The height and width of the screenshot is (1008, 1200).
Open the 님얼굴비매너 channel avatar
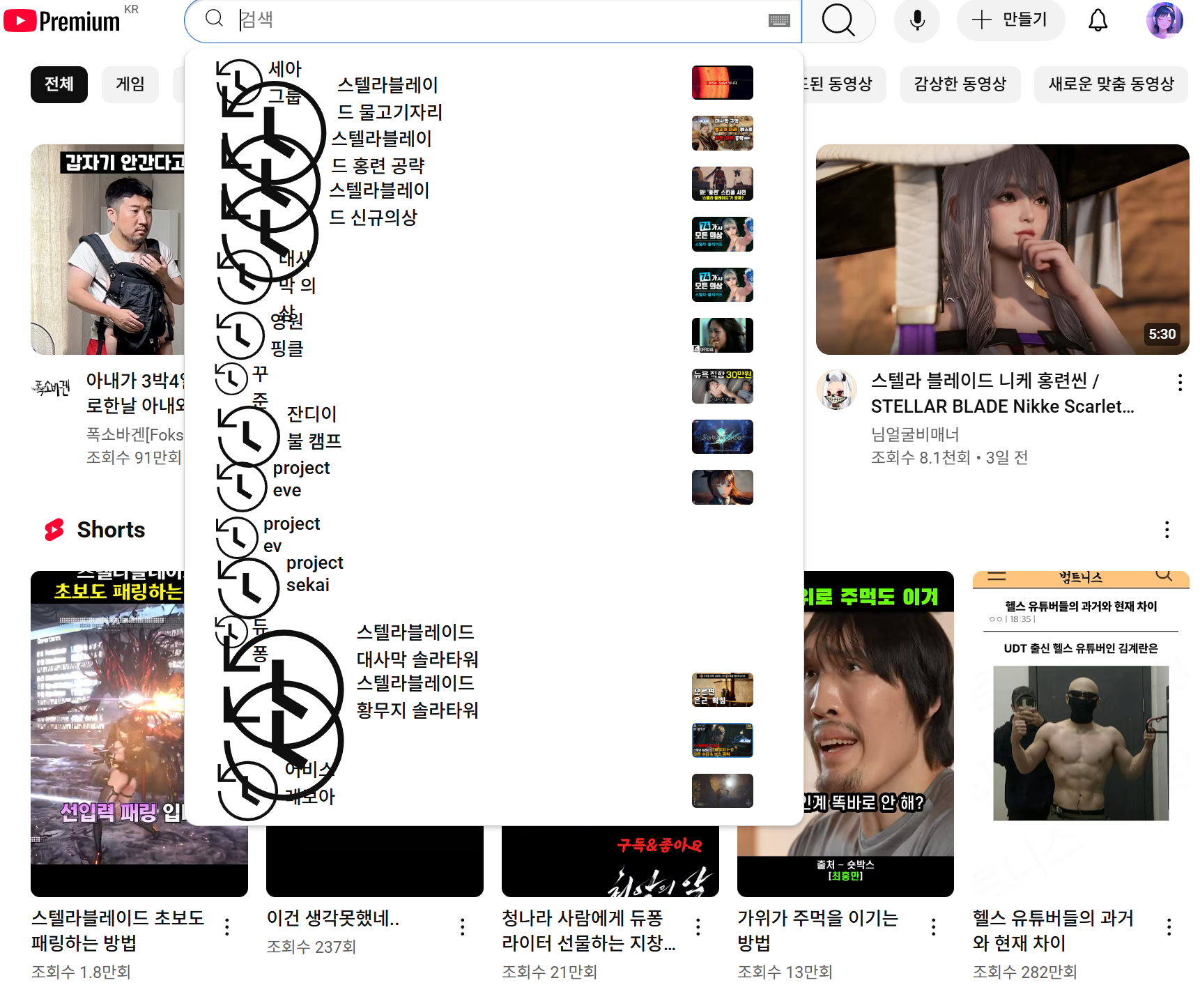tap(836, 390)
